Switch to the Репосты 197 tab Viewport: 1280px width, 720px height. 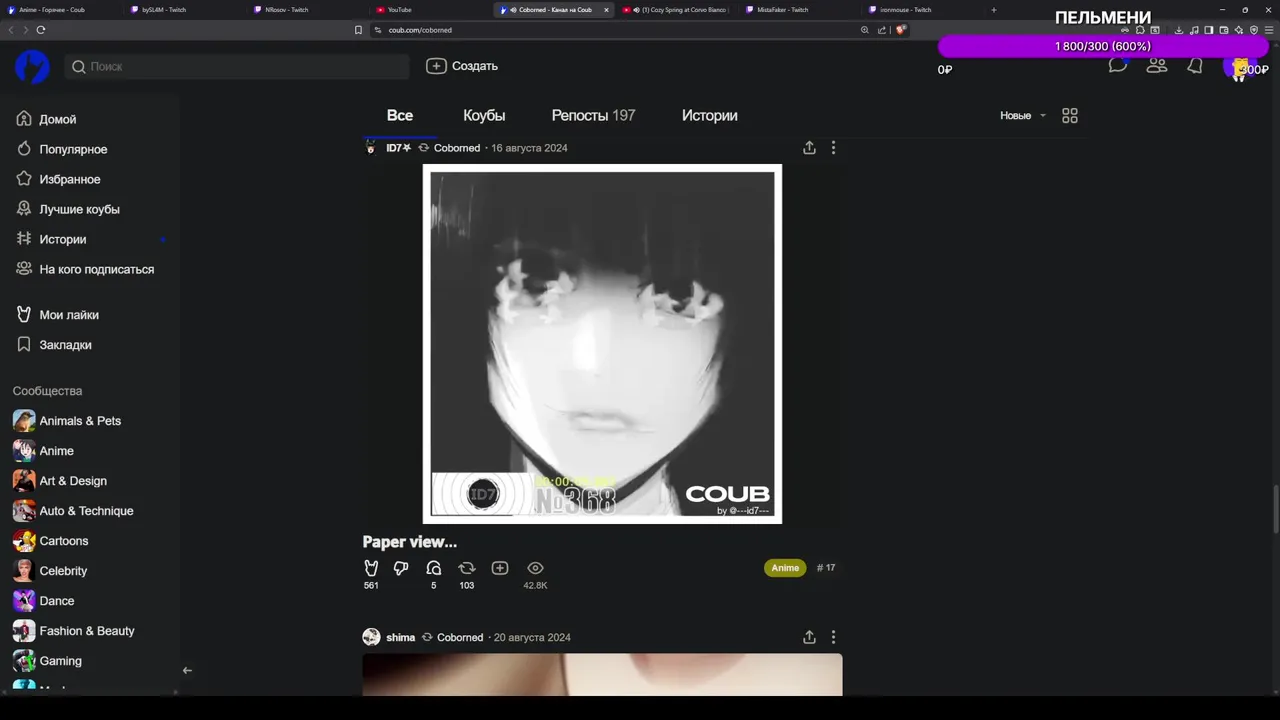[x=593, y=115]
